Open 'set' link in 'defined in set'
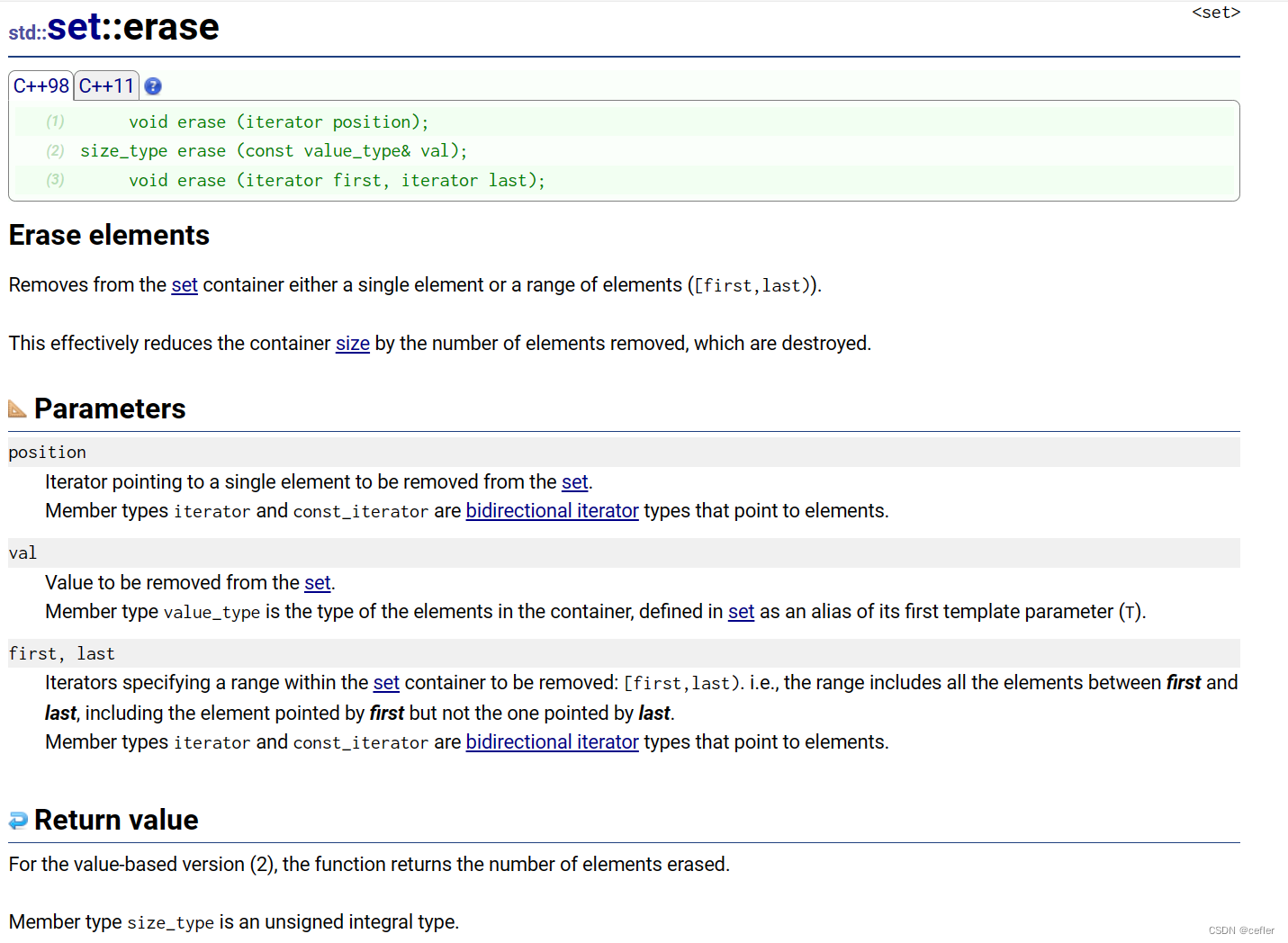Screen dimensions: 1288x943 pos(741,612)
